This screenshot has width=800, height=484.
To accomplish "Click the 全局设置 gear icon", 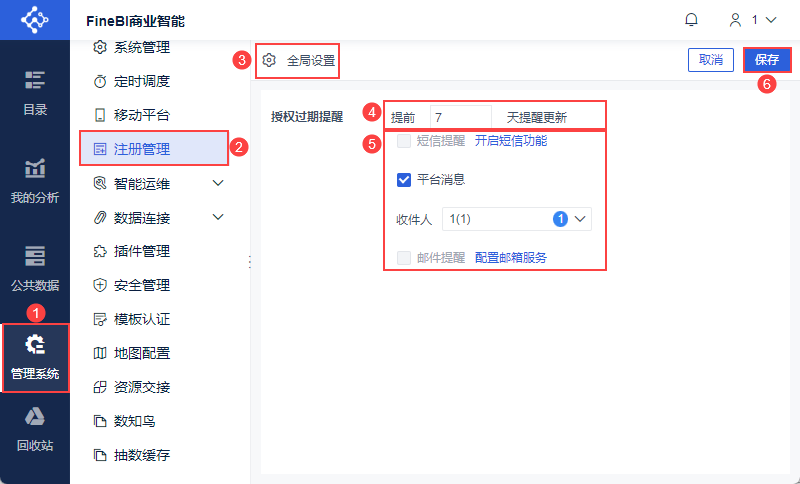I will point(269,60).
